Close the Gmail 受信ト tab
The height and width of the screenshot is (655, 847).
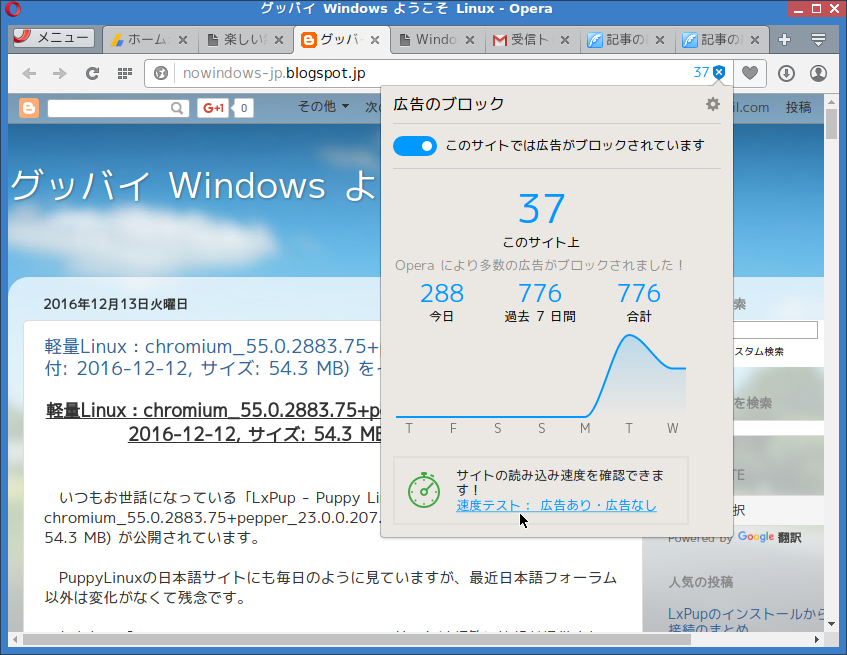tap(565, 40)
